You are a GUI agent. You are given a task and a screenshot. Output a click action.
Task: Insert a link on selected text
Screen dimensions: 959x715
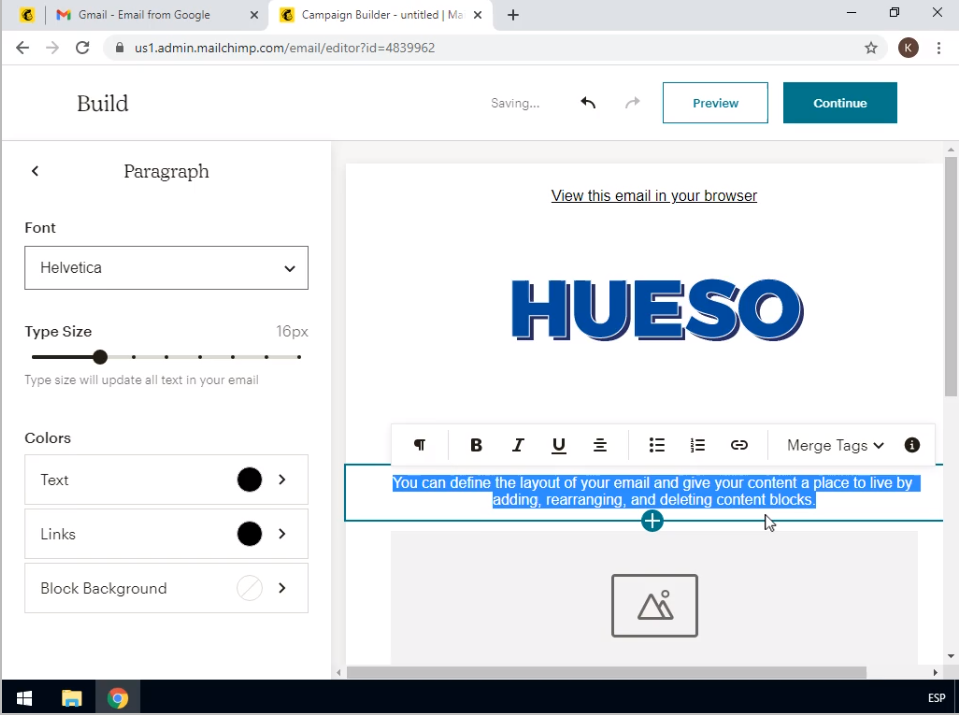click(739, 445)
